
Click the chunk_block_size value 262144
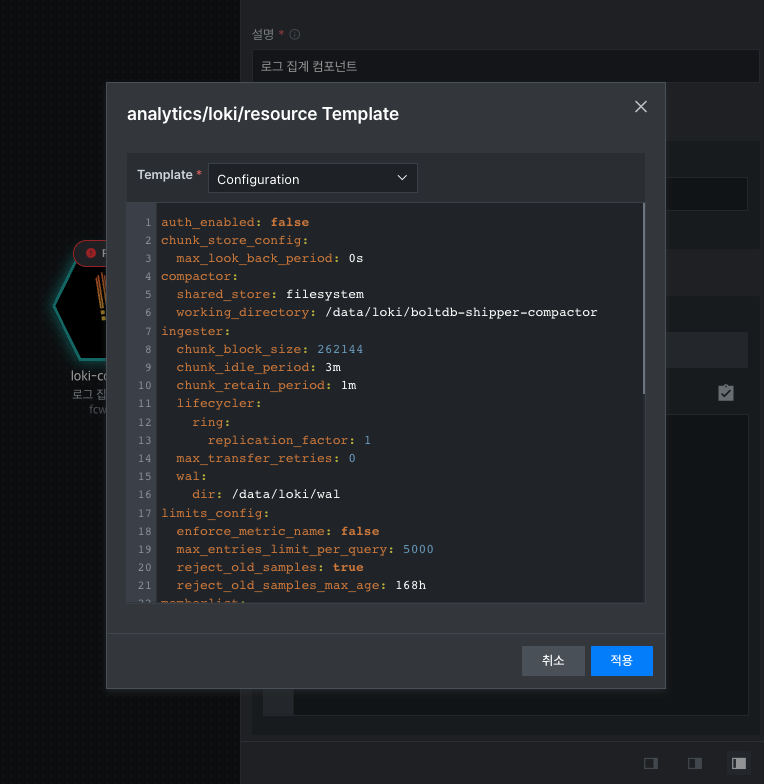340,349
